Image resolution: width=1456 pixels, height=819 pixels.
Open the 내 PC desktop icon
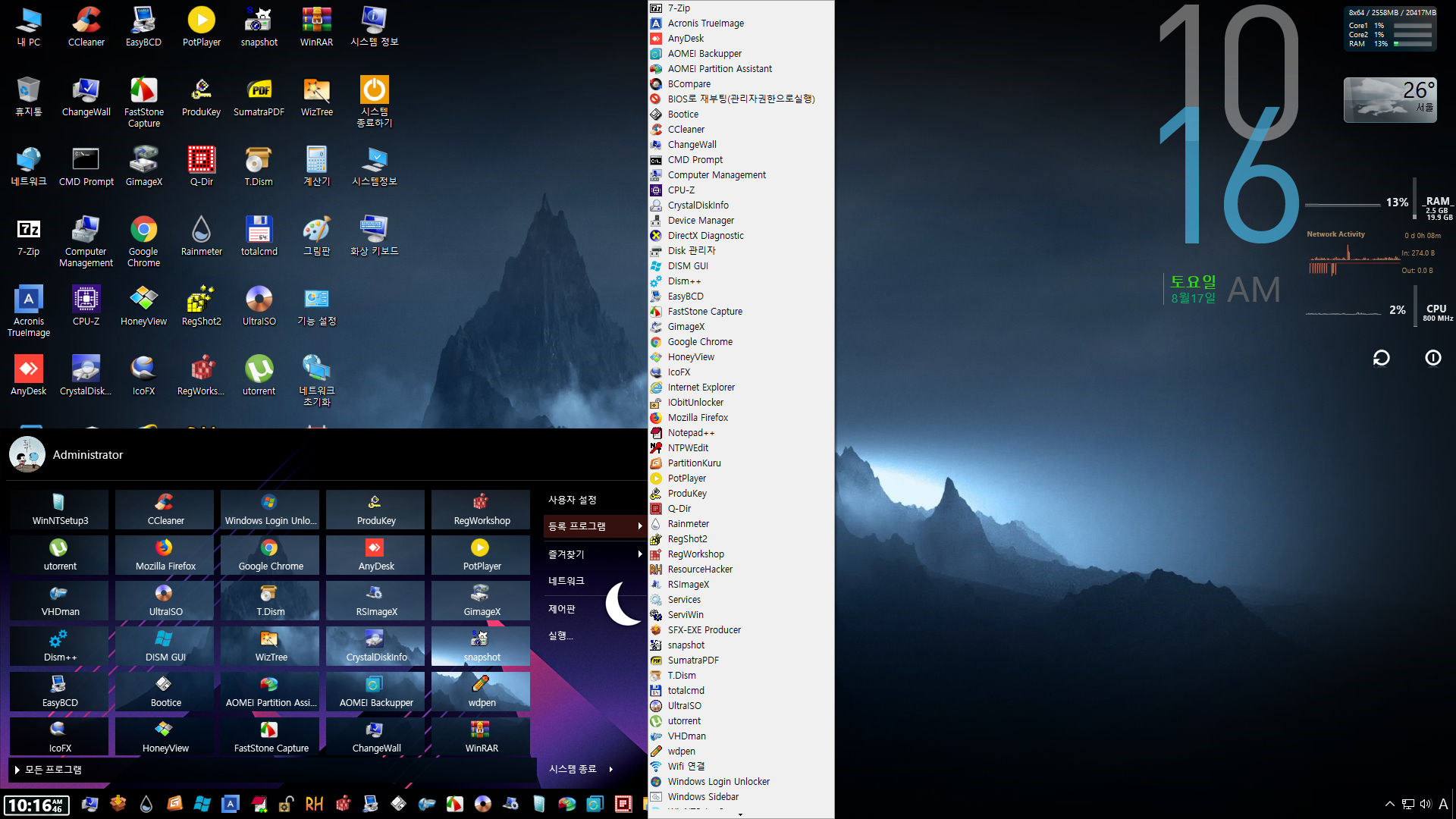click(x=29, y=27)
